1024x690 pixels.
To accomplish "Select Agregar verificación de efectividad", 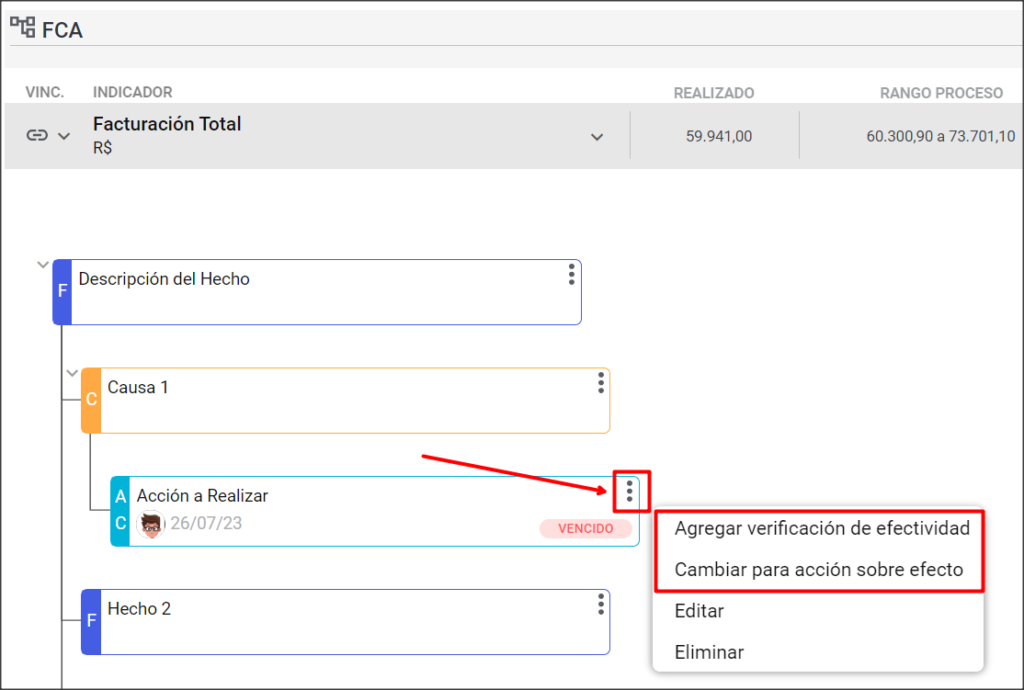I will [x=822, y=528].
